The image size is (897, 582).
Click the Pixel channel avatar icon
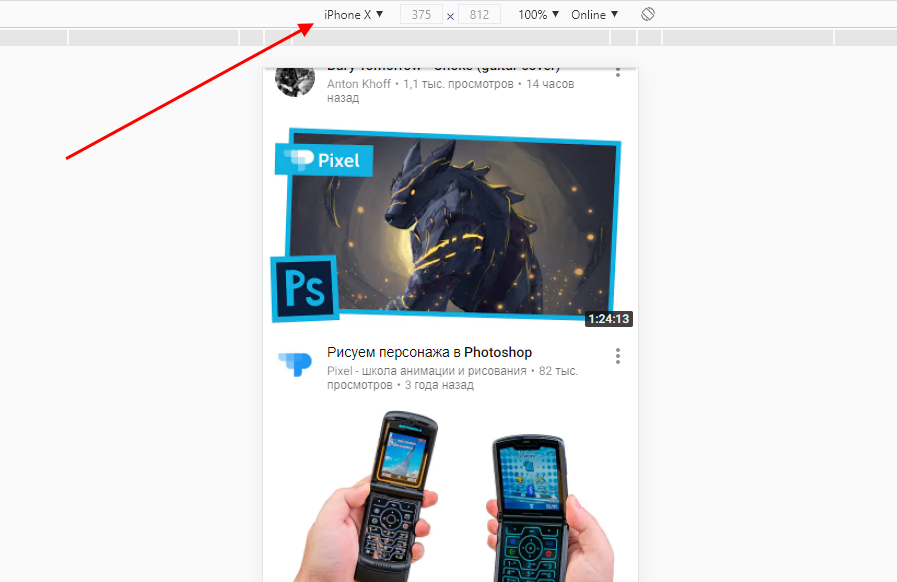[295, 364]
